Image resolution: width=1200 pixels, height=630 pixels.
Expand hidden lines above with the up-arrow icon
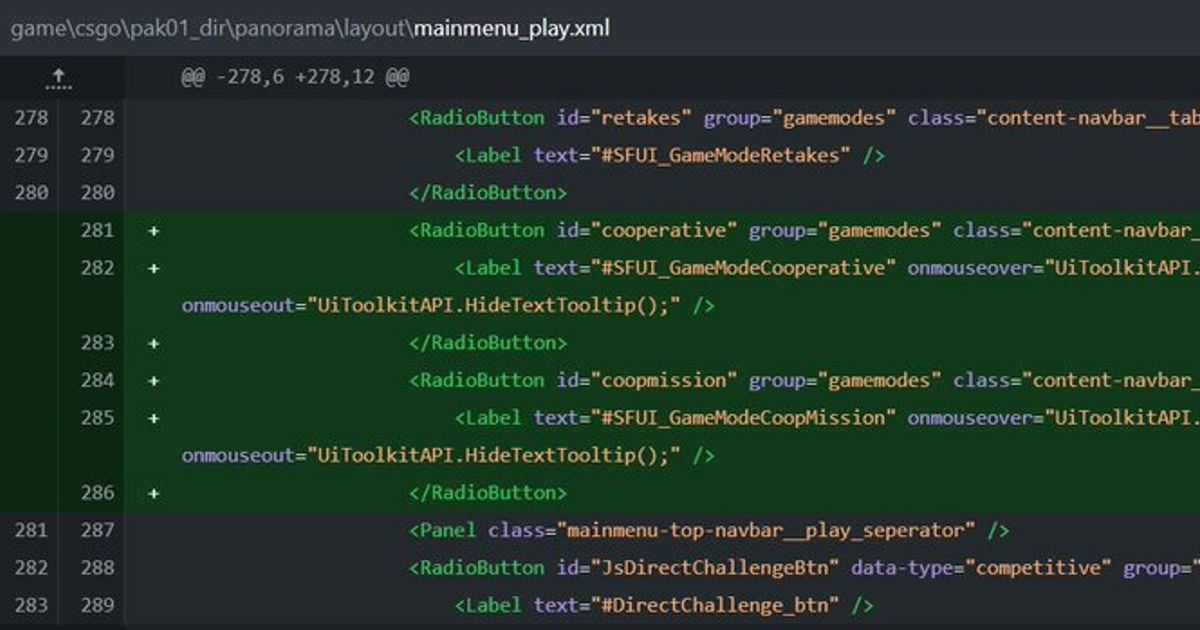point(59,77)
